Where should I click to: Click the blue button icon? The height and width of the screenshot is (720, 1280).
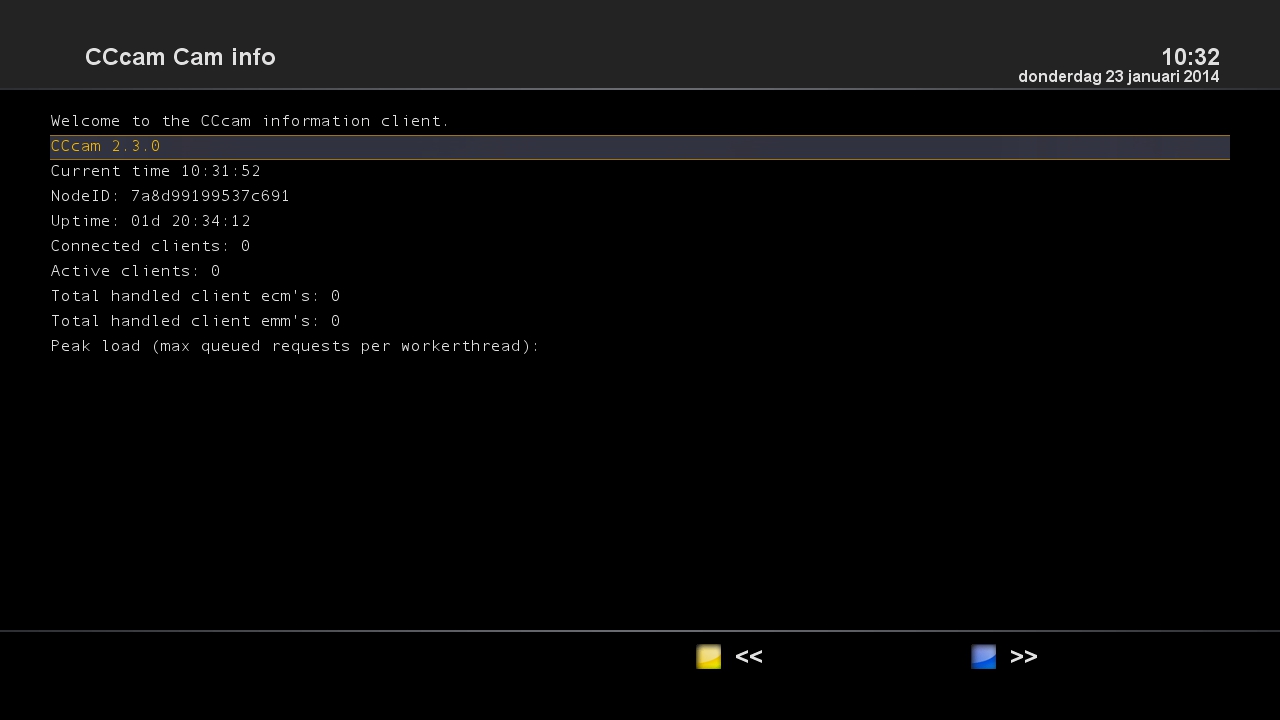(x=984, y=657)
